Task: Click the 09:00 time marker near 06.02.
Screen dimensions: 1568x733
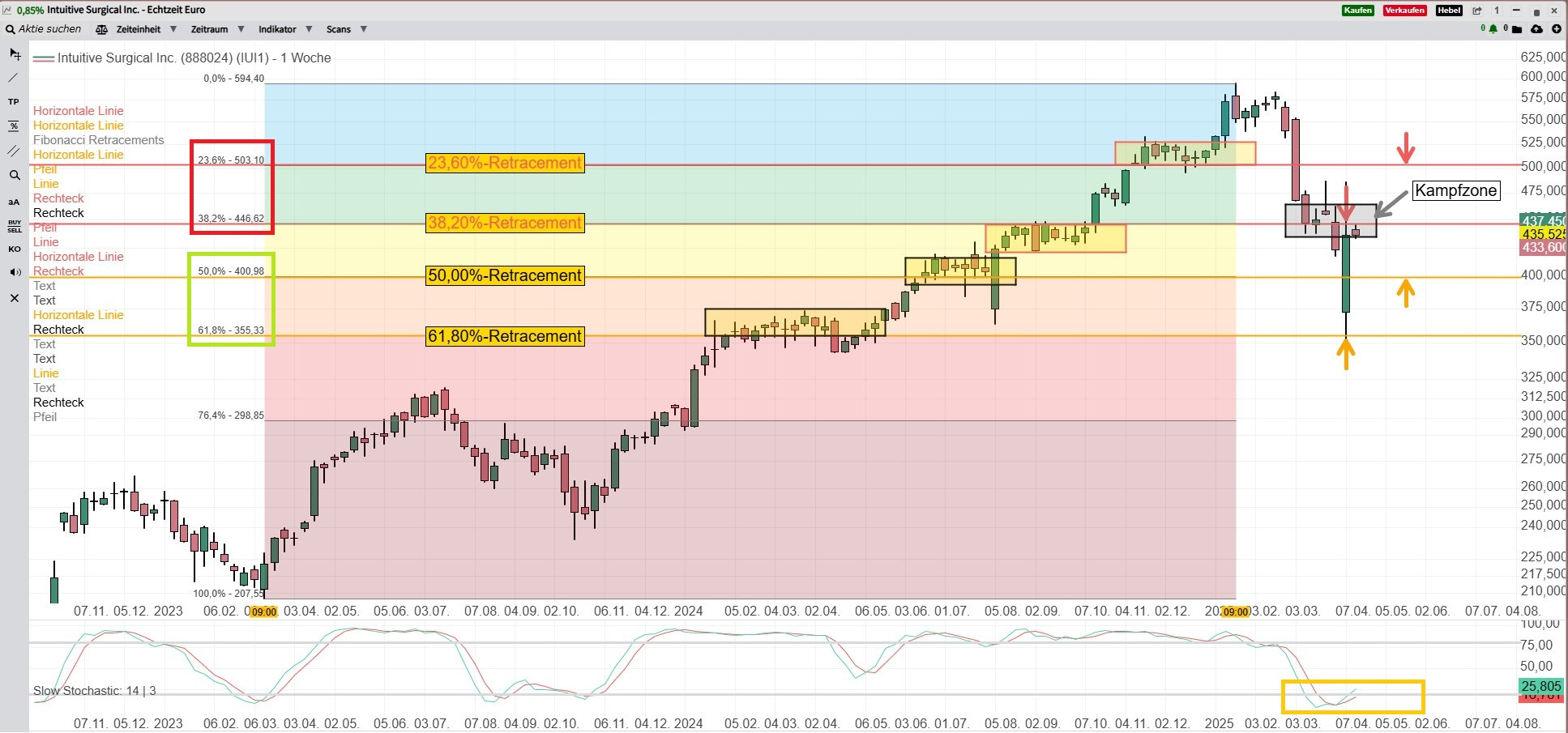Action: 263,612
